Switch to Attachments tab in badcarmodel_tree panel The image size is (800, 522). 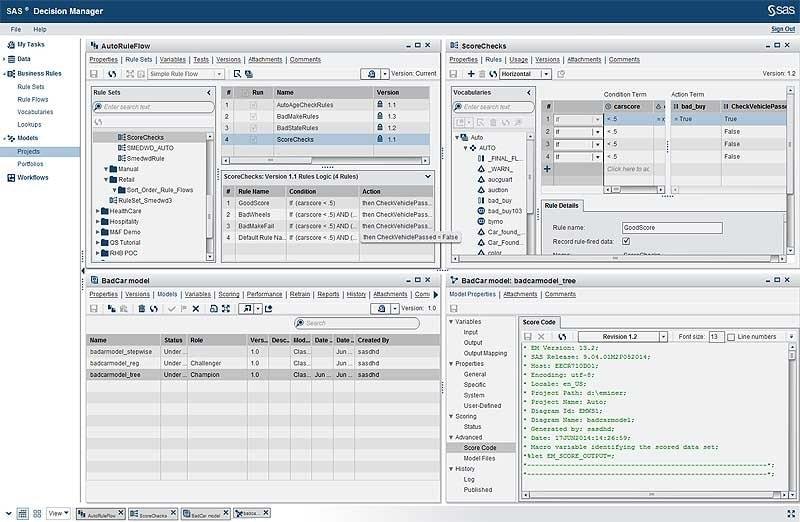tap(520, 294)
